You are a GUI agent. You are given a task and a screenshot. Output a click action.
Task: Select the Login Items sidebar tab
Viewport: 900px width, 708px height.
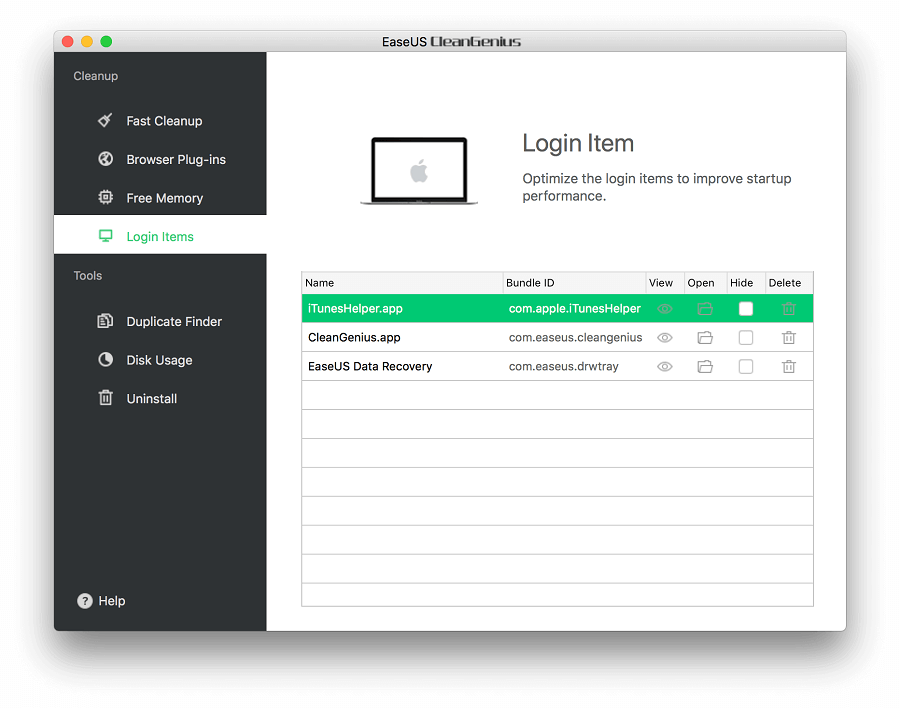coord(160,237)
